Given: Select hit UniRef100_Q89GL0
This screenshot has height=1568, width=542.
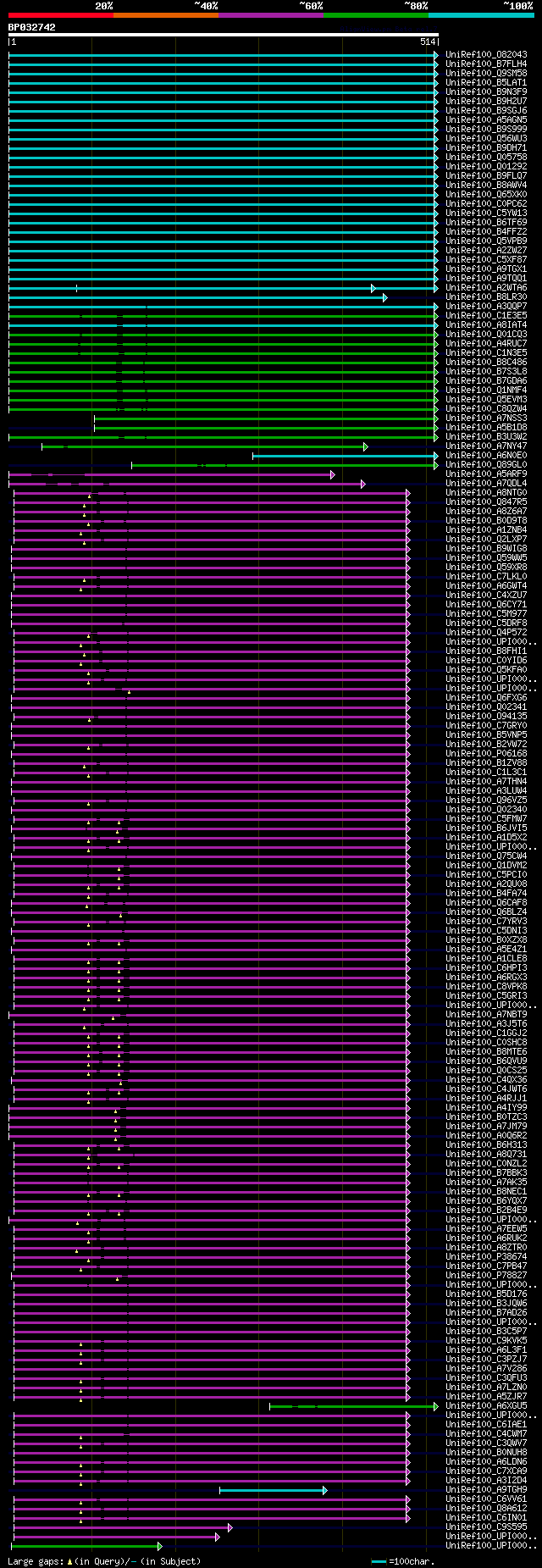Looking at the screenshot, I should (486, 464).
